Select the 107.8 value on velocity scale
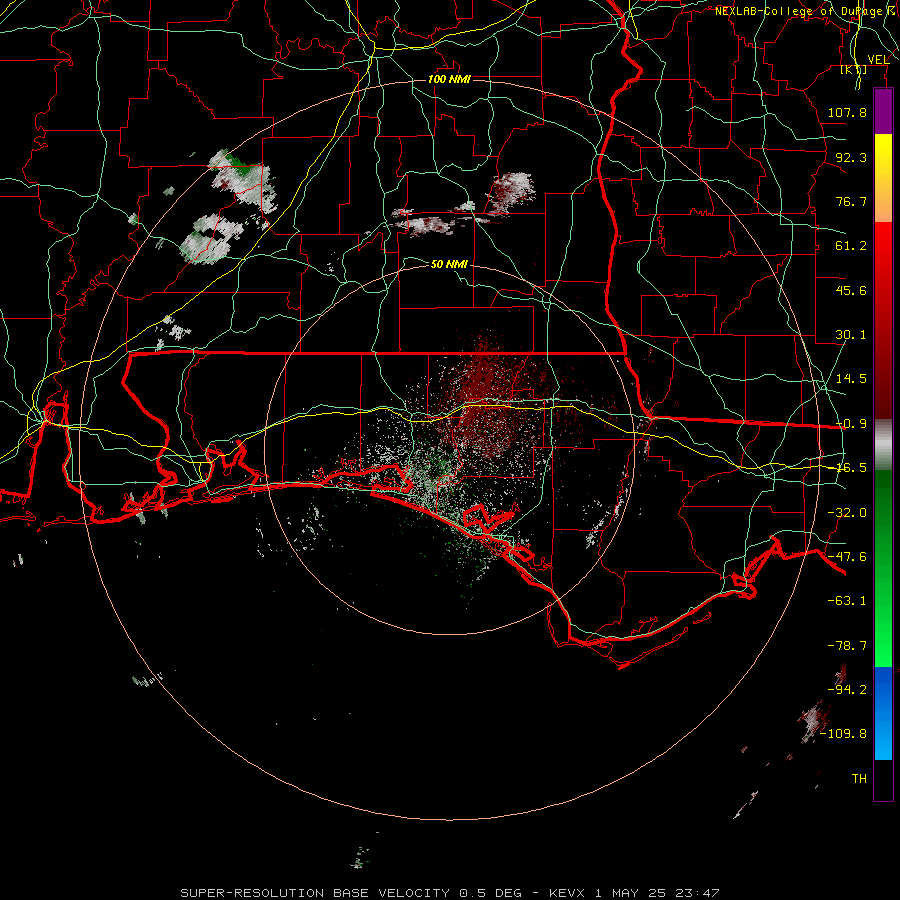The image size is (900, 900). click(847, 112)
